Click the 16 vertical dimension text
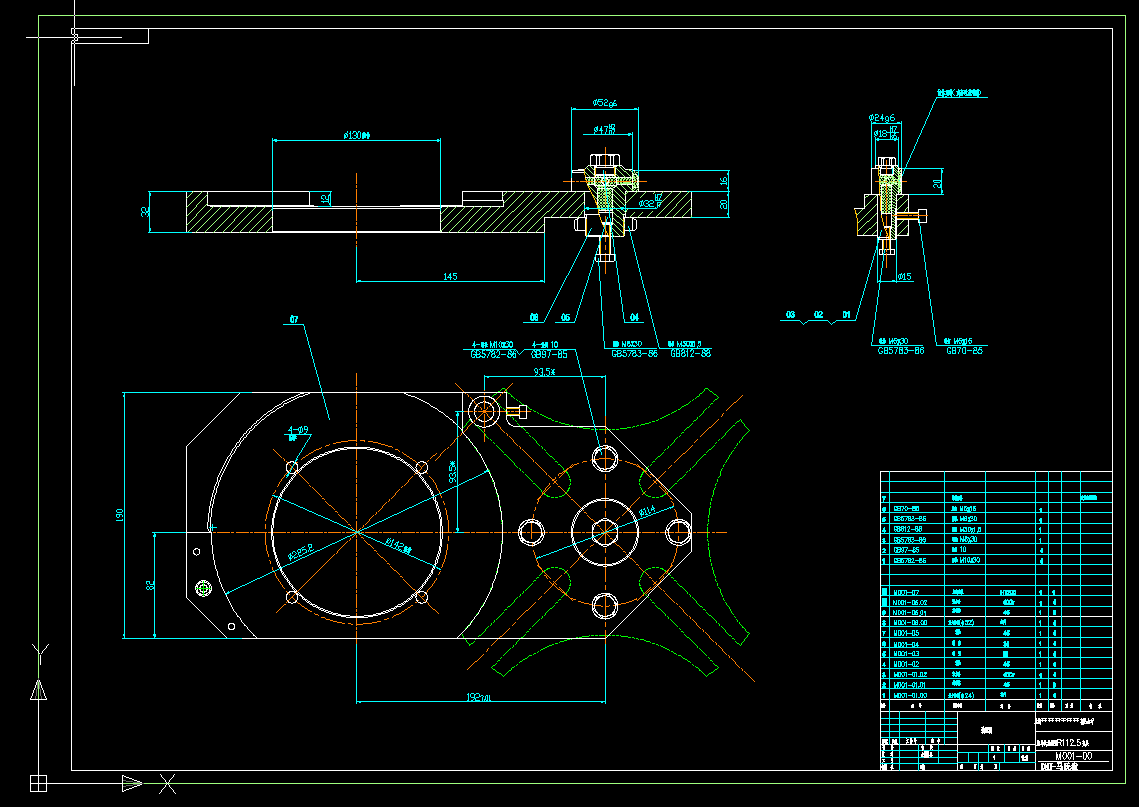 [723, 180]
